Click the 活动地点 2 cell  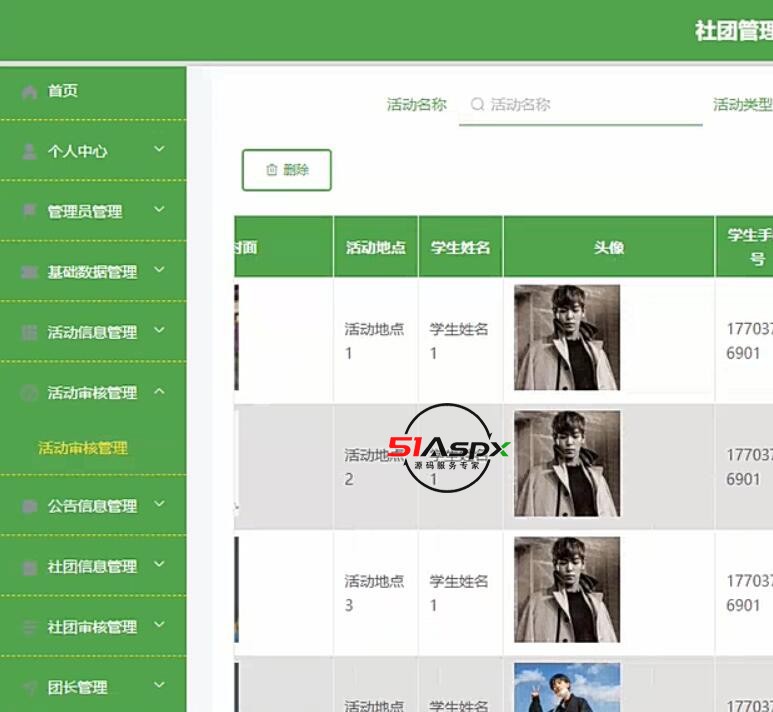click(x=376, y=466)
